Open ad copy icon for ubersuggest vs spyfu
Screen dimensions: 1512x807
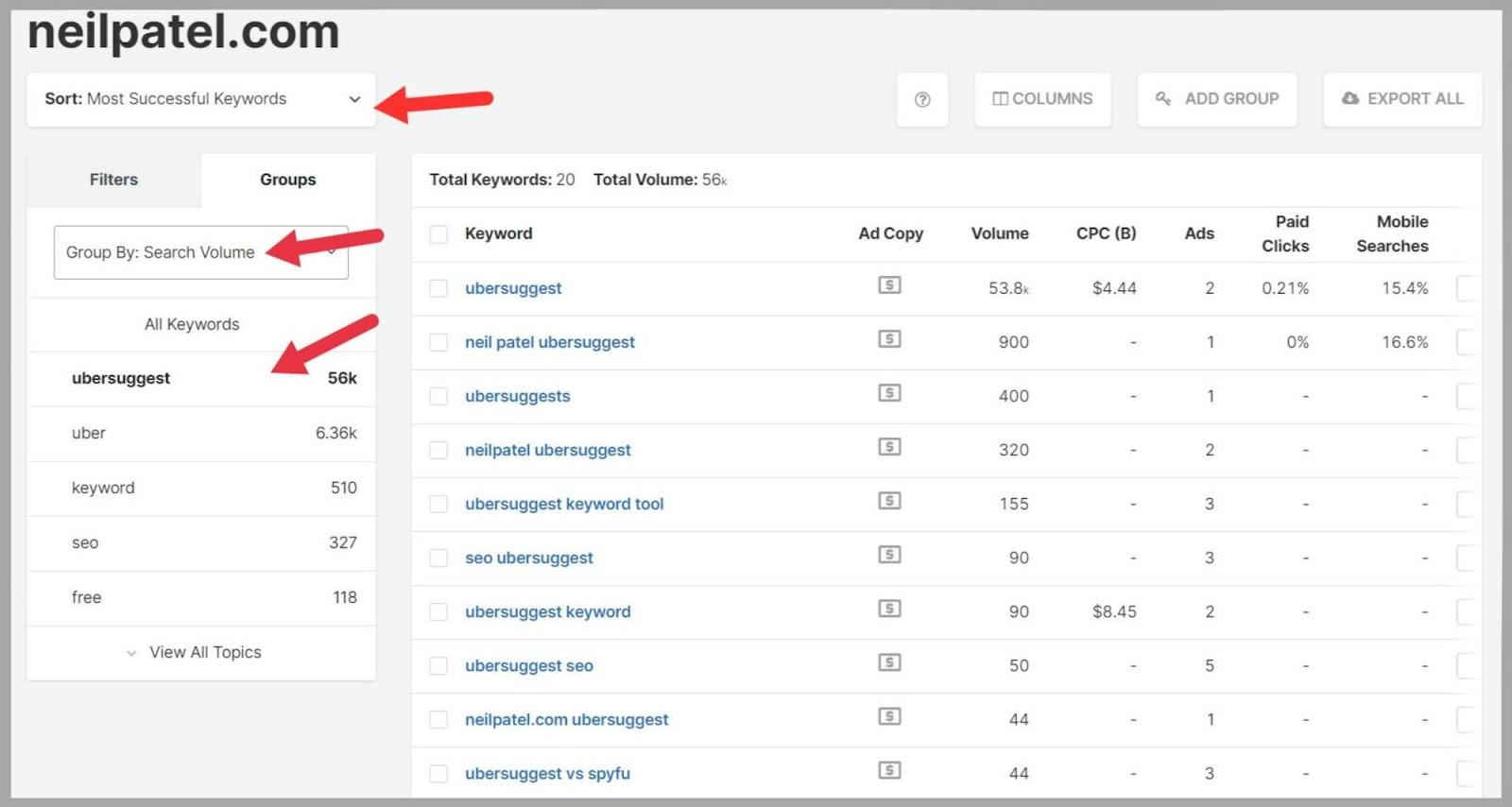pos(889,770)
